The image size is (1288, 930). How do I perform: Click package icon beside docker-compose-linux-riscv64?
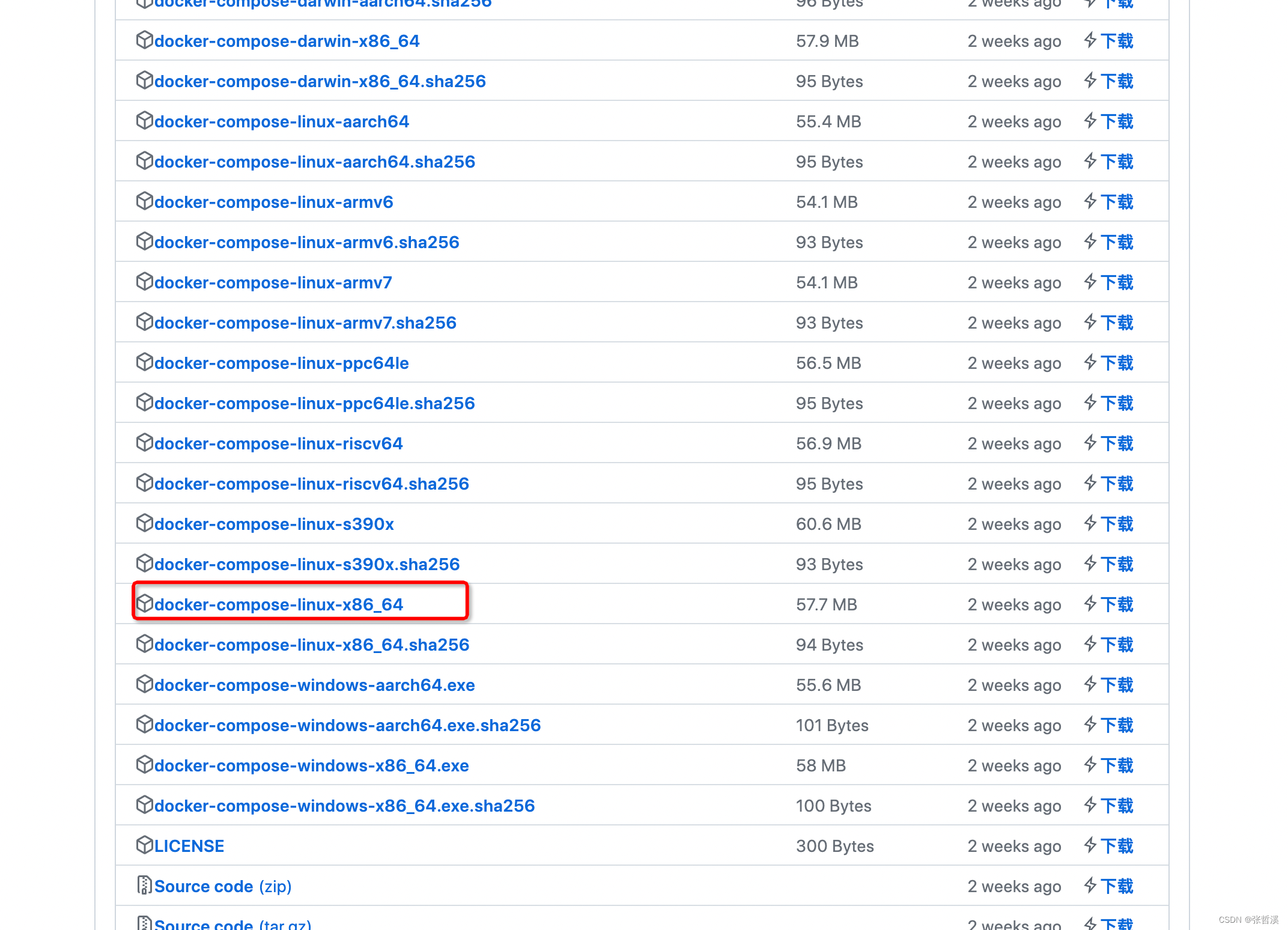pyautogui.click(x=145, y=442)
